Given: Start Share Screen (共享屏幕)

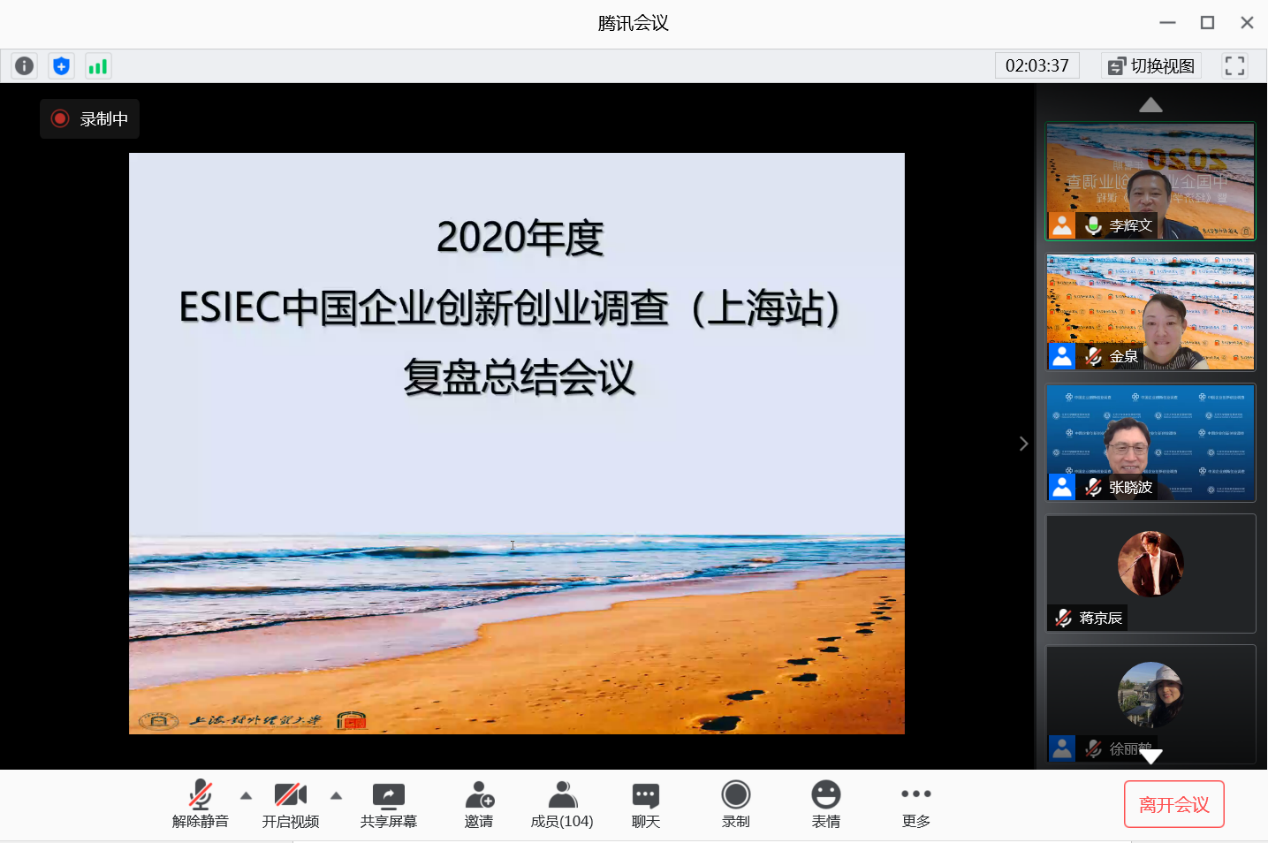Looking at the screenshot, I should (x=388, y=804).
